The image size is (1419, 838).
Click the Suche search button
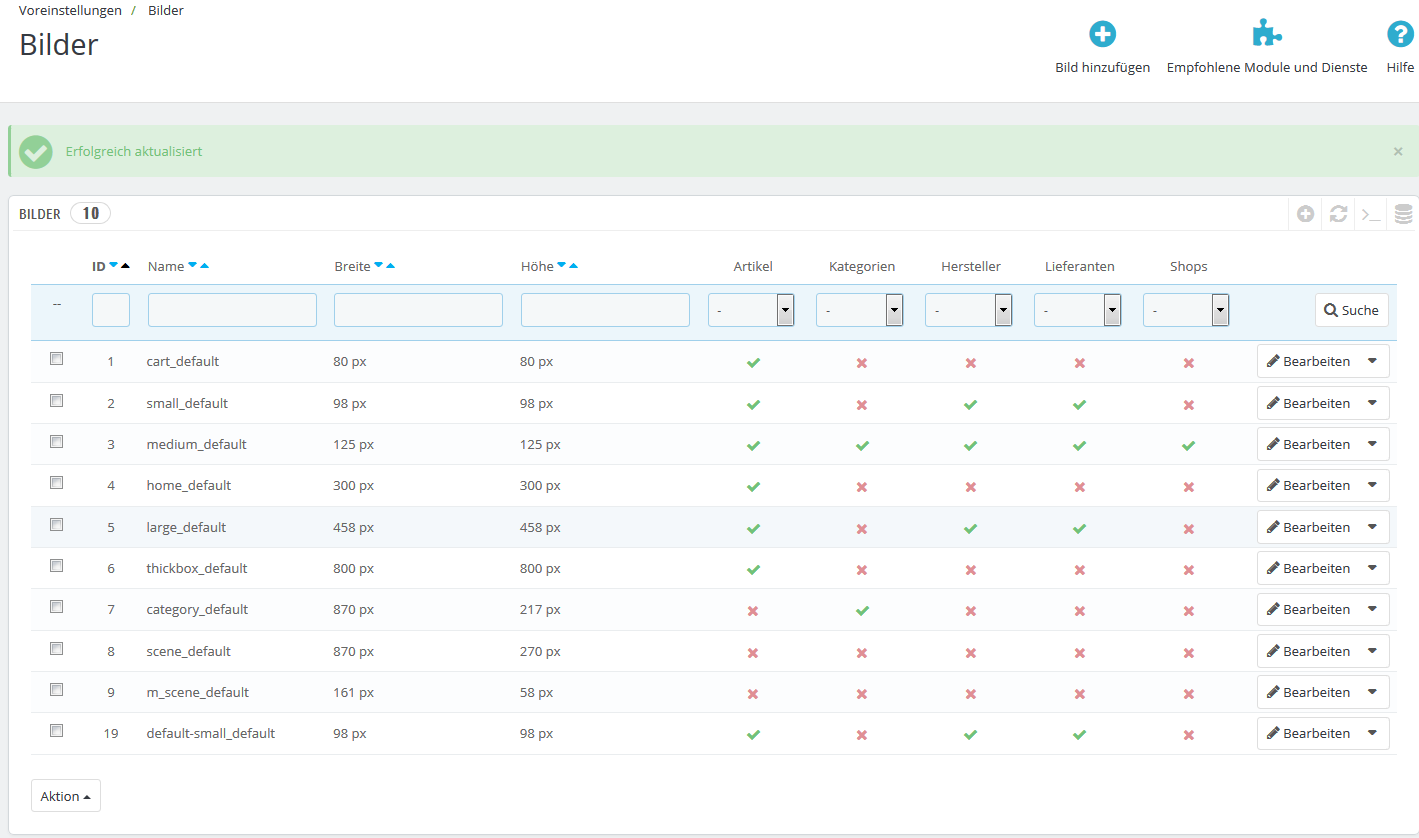coord(1351,310)
